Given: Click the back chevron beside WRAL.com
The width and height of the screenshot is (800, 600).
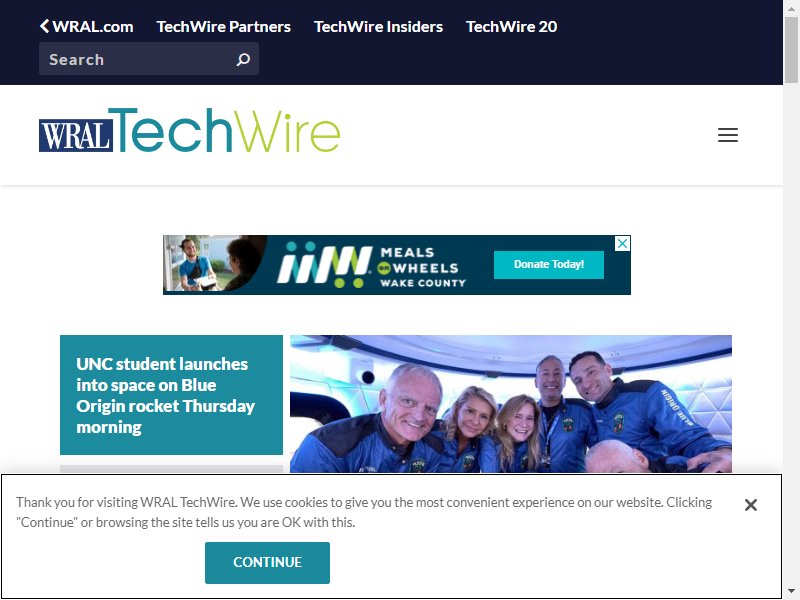Looking at the screenshot, I should [x=44, y=26].
